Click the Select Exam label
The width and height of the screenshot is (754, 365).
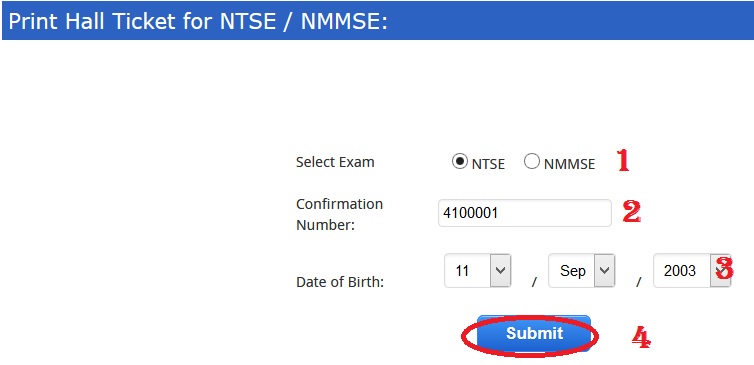coord(335,162)
